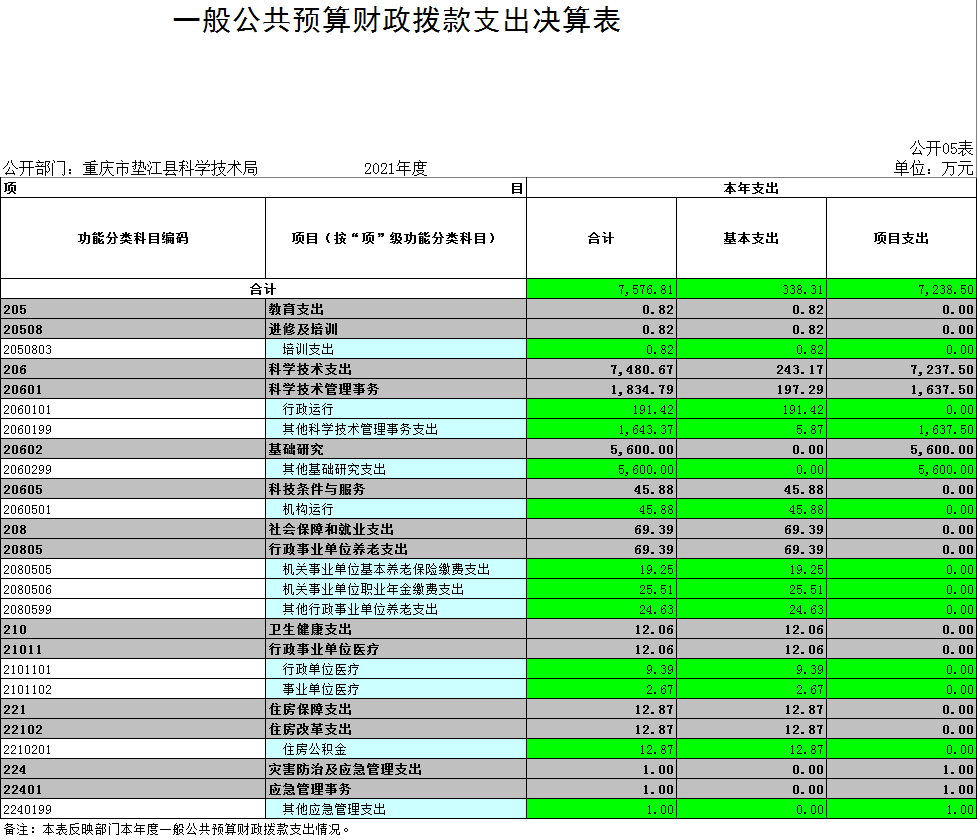Screen dimensions: 979x840
Task: Click the table title 一般公共预算财政拨款支出决算表
Action: [397, 21]
